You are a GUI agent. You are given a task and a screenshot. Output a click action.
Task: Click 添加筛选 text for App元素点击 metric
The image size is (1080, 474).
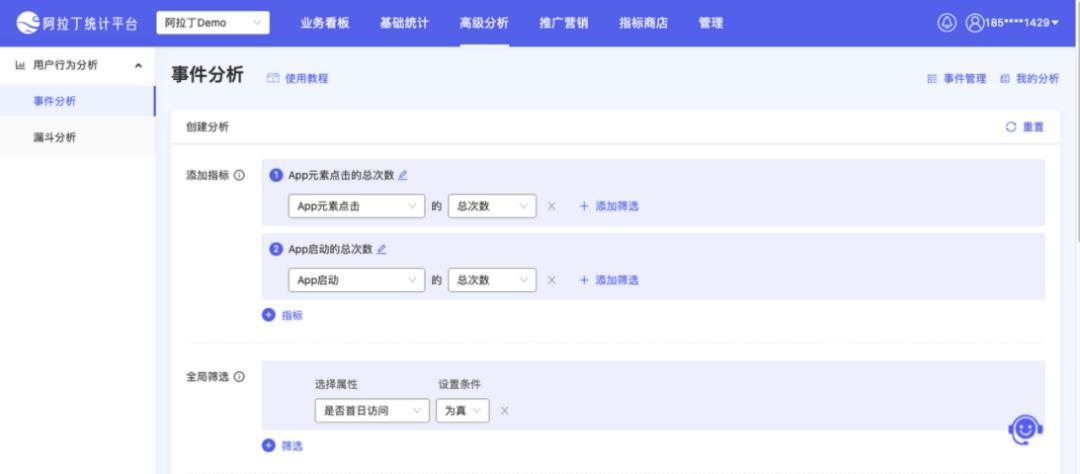pyautogui.click(x=617, y=206)
